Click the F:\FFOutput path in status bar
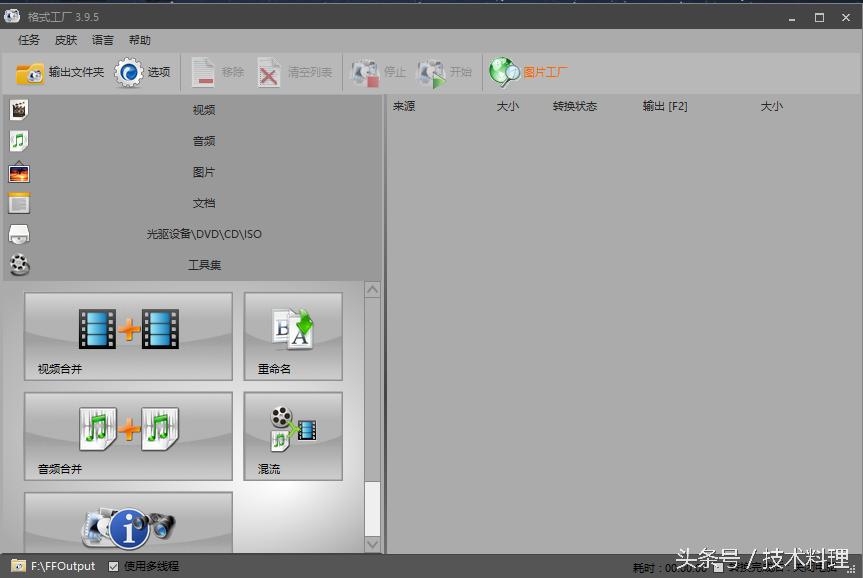 click(62, 566)
